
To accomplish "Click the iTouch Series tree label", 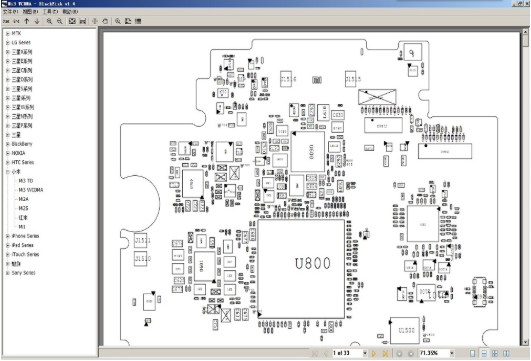I will click(x=25, y=254).
